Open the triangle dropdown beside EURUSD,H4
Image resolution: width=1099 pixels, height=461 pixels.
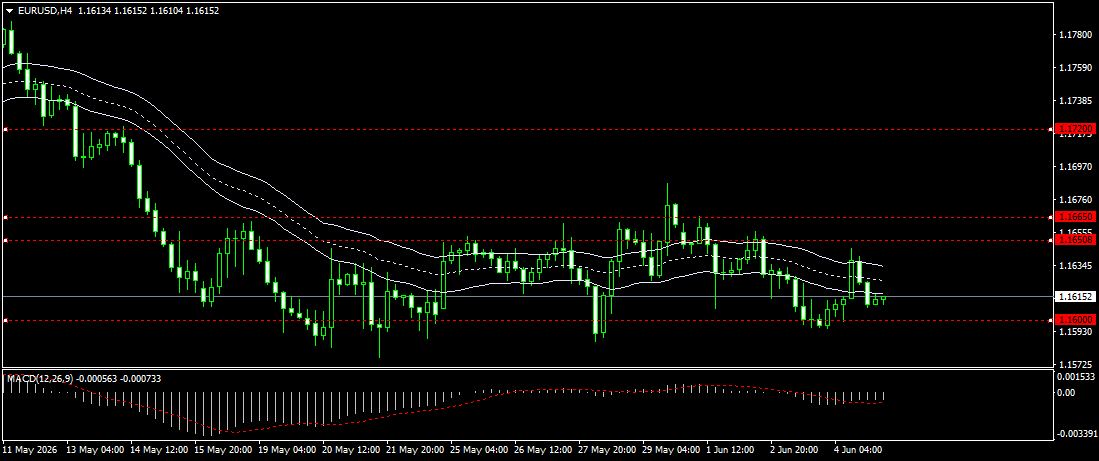pyautogui.click(x=9, y=11)
